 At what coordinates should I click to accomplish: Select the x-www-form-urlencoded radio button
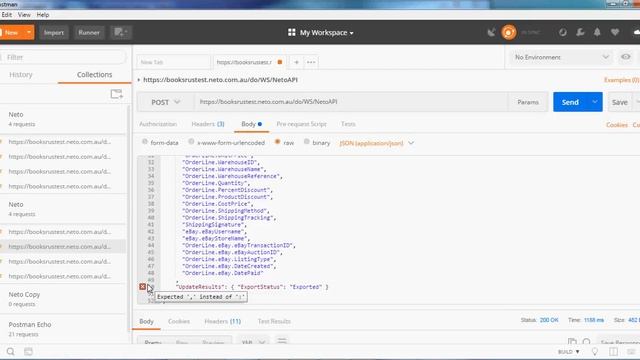tap(191, 142)
